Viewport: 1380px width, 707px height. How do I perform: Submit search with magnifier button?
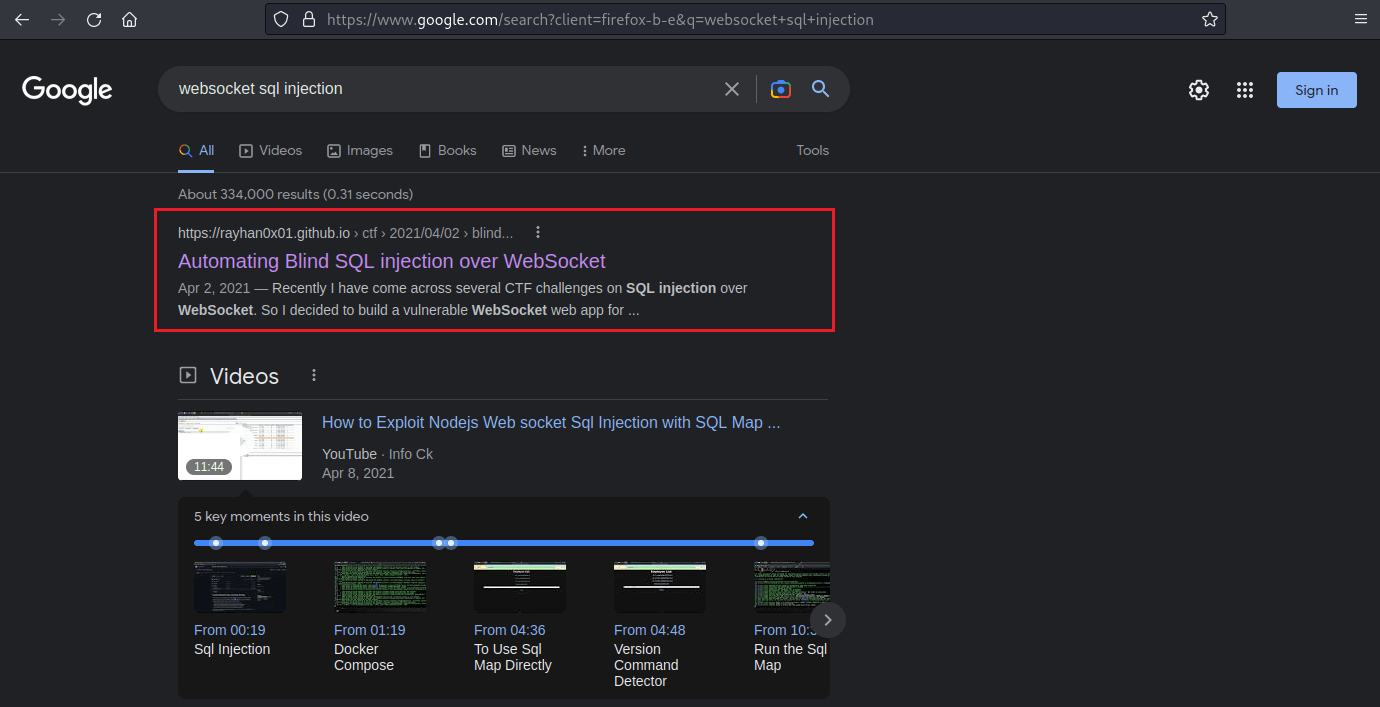point(821,89)
